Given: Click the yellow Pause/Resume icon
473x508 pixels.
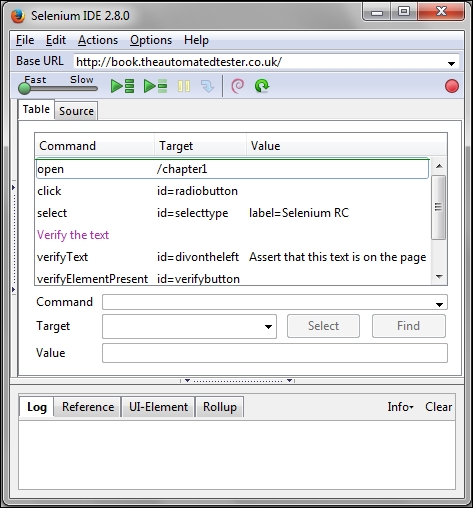Looking at the screenshot, I should (184, 86).
